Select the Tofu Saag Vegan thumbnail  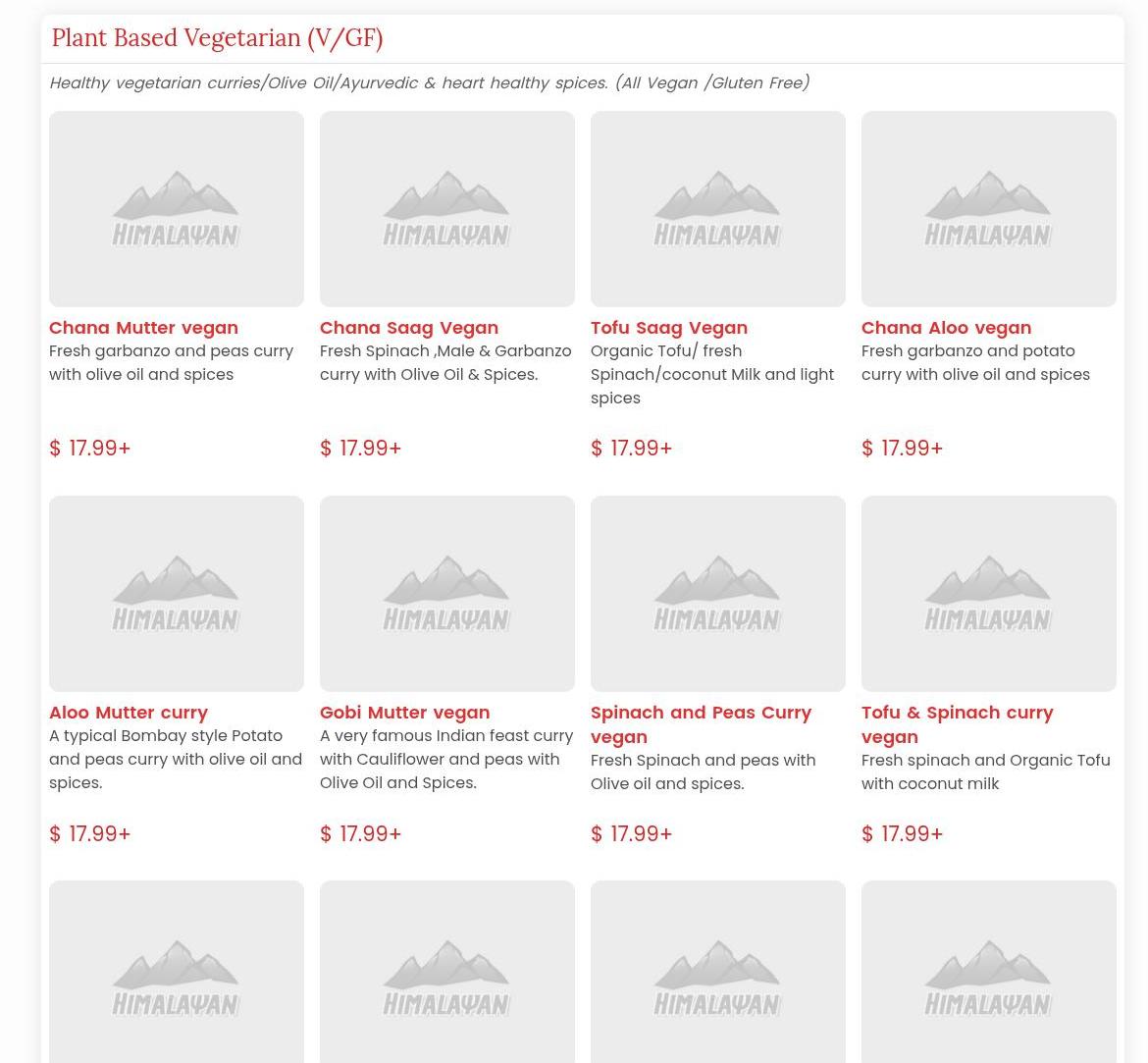coord(718,208)
